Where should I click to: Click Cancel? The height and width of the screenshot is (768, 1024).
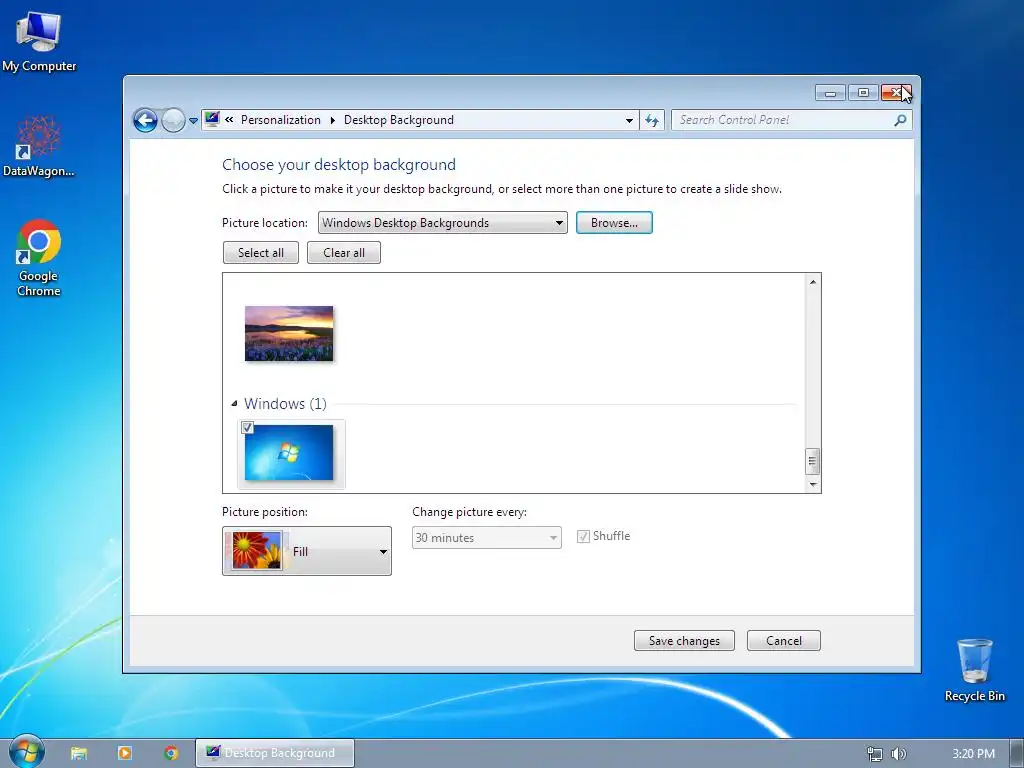pos(784,641)
